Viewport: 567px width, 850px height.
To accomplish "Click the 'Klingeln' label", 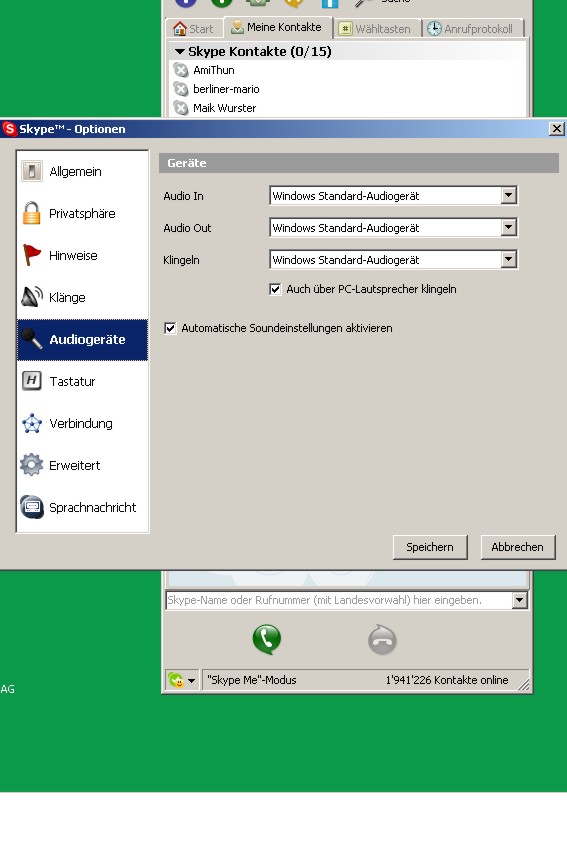I will (181, 260).
